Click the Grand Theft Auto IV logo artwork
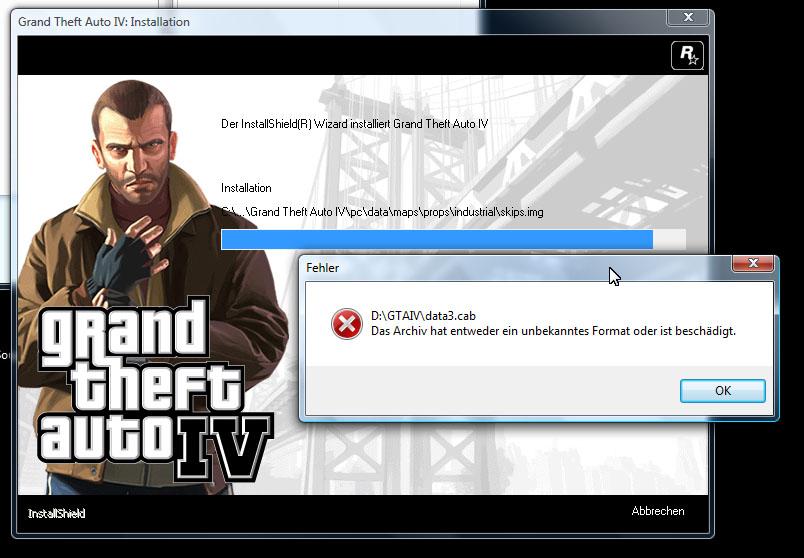804x558 pixels. pos(154,390)
